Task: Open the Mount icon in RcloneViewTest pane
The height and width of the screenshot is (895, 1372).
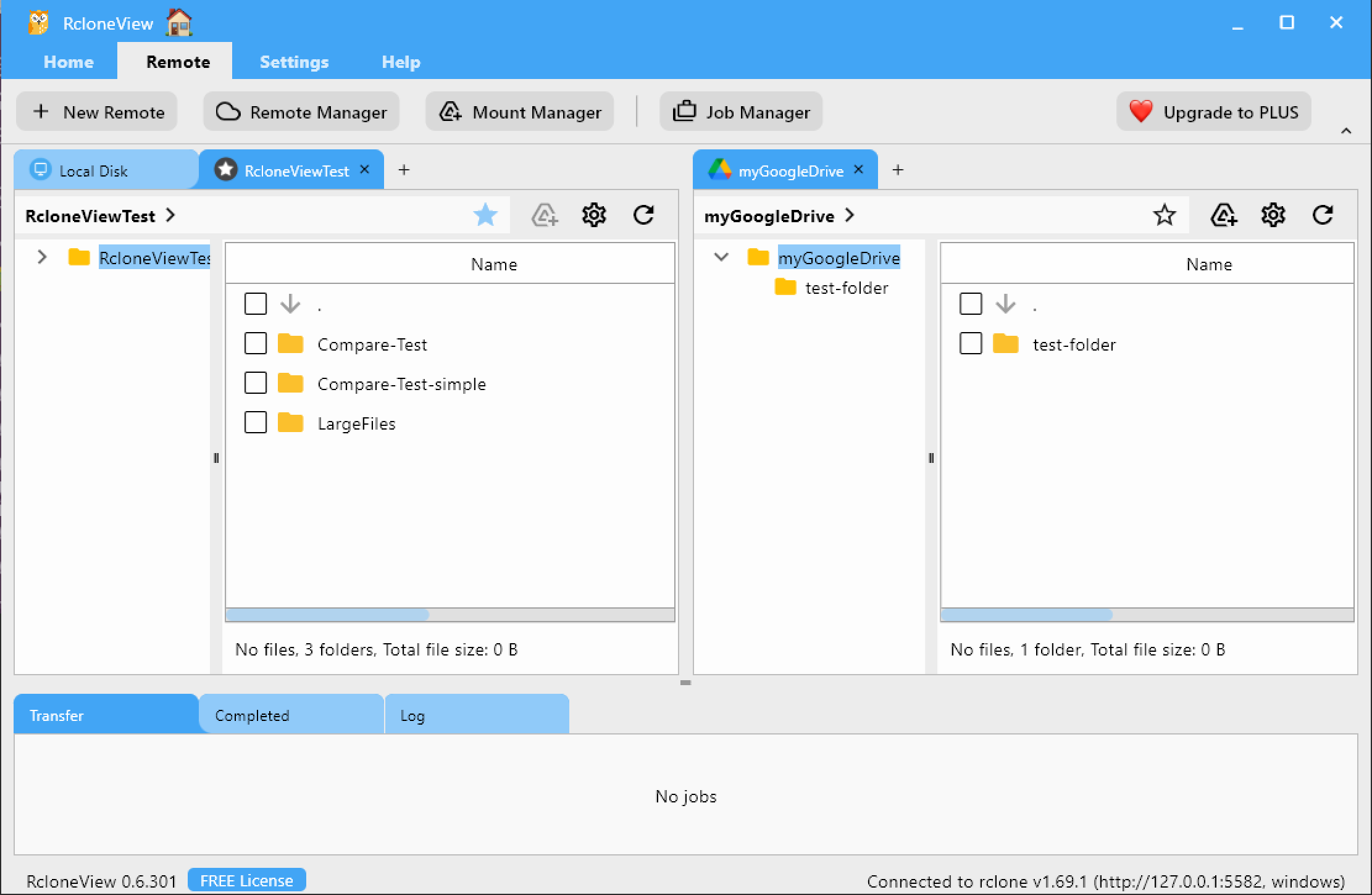Action: point(544,215)
